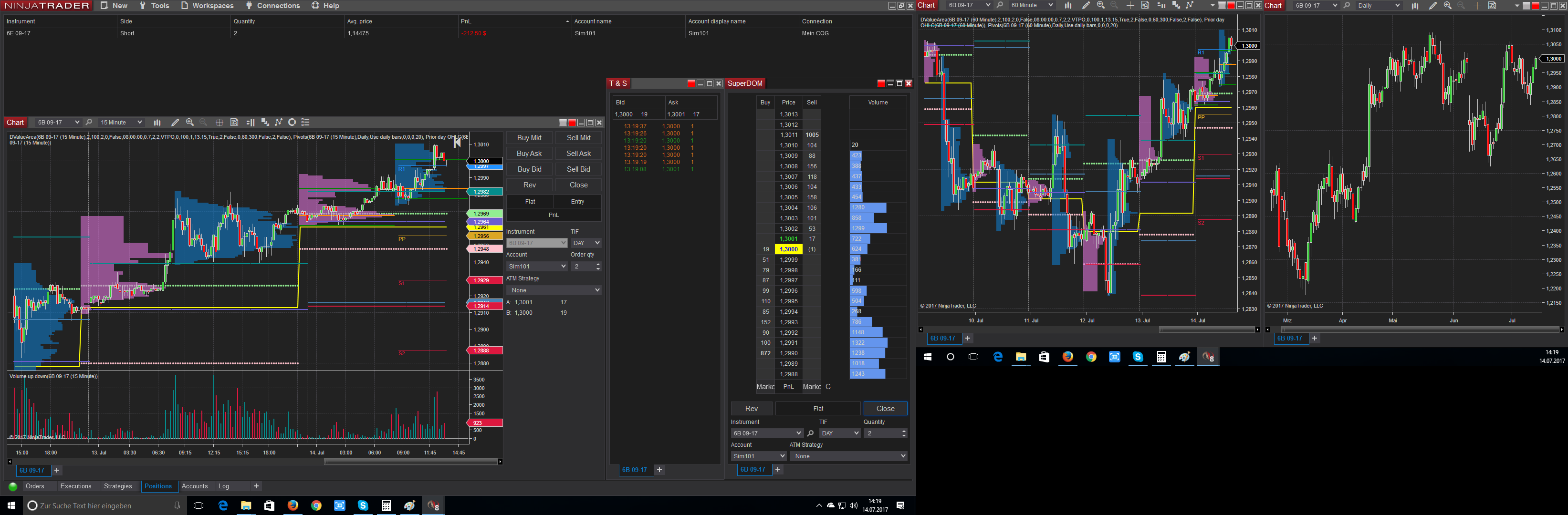Expand toolbar overflow arrow in 60 Minute chart
Screen dimensions: 1568x515
point(1213,5)
